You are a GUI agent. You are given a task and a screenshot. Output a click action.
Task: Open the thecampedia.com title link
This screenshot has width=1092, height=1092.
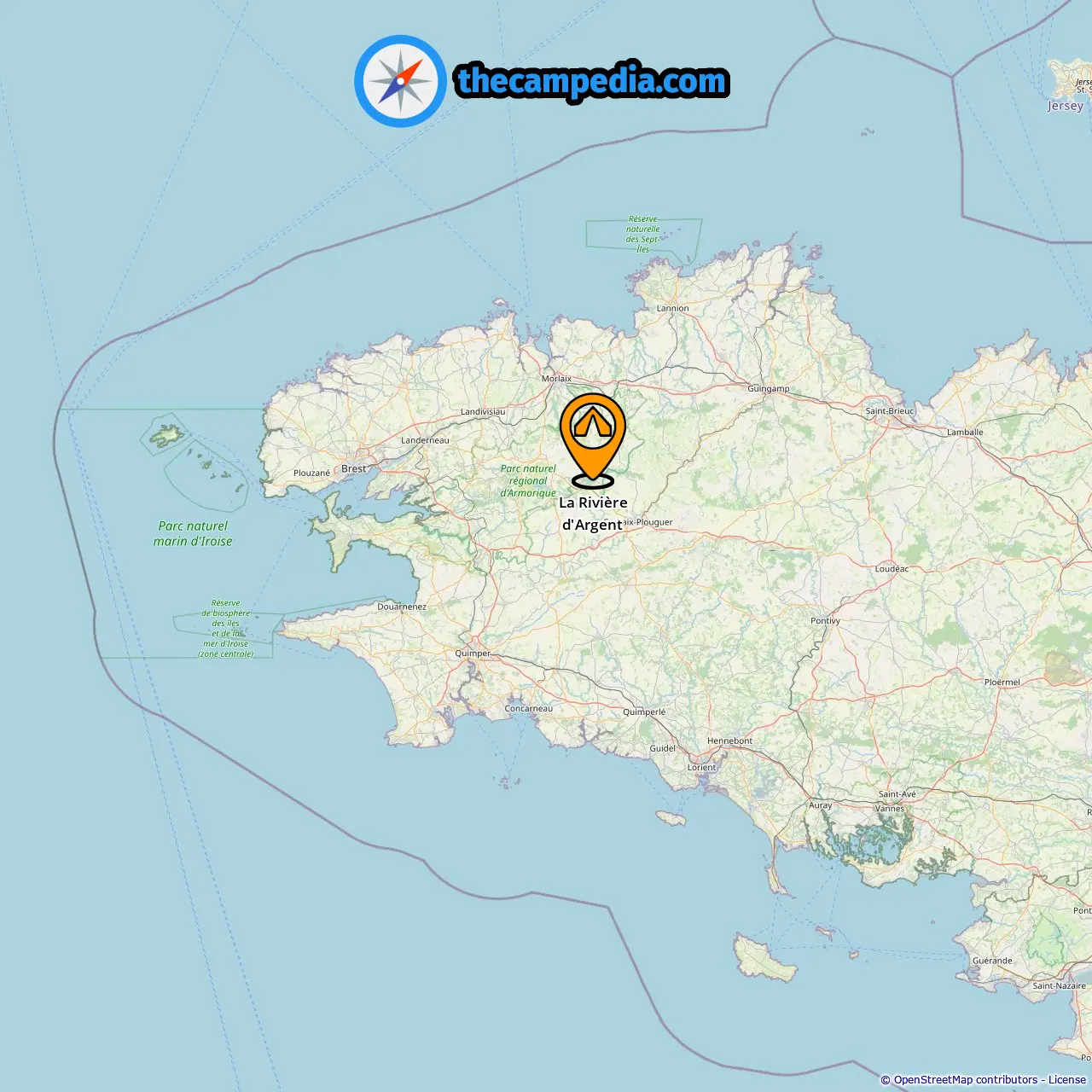(592, 81)
